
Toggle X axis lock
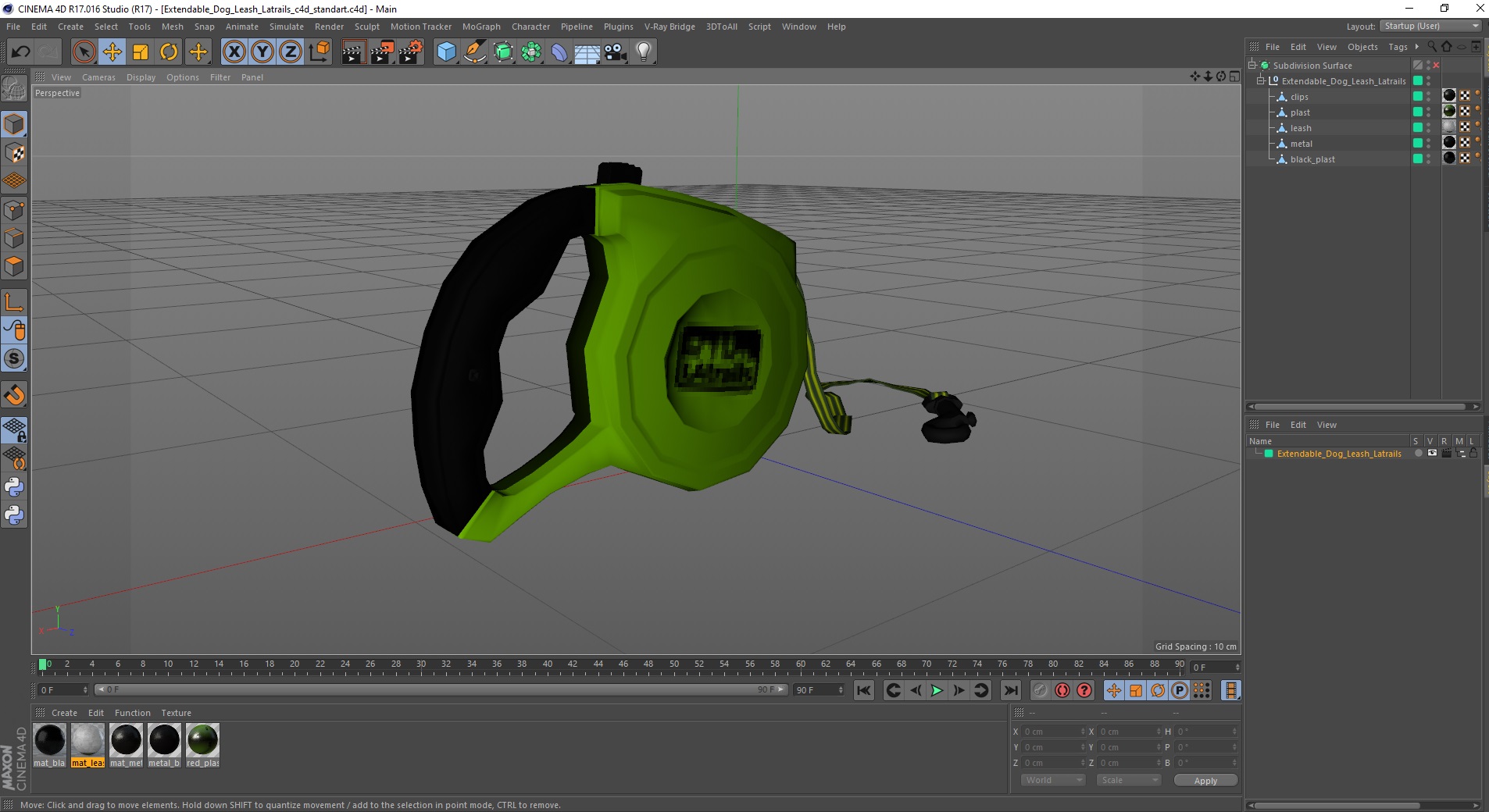pyautogui.click(x=234, y=52)
